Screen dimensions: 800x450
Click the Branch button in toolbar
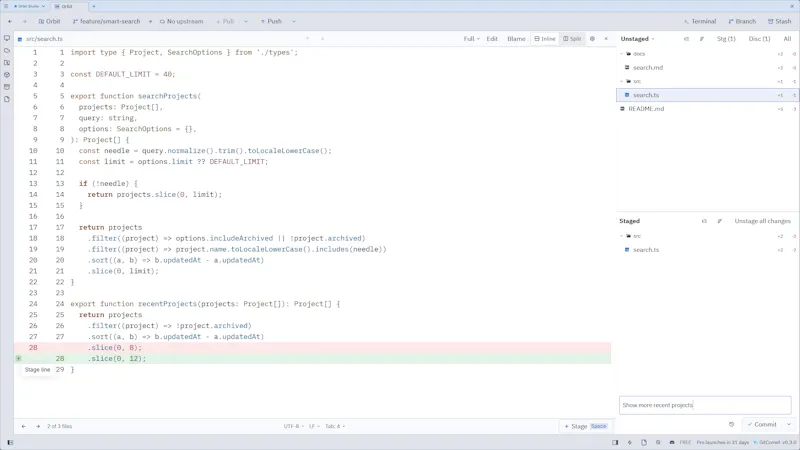(x=742, y=21)
